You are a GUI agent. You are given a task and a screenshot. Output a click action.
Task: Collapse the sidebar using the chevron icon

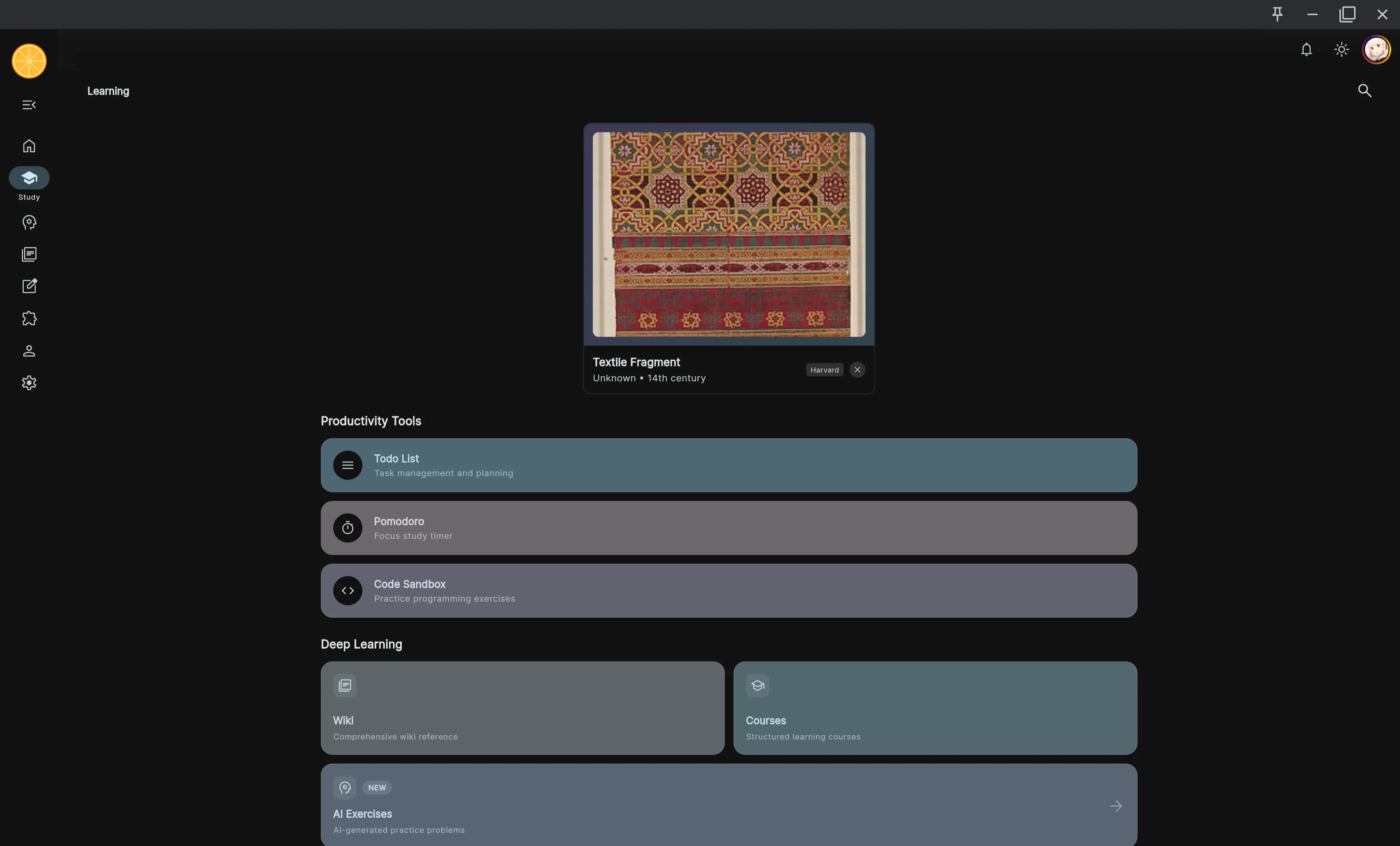(x=29, y=105)
